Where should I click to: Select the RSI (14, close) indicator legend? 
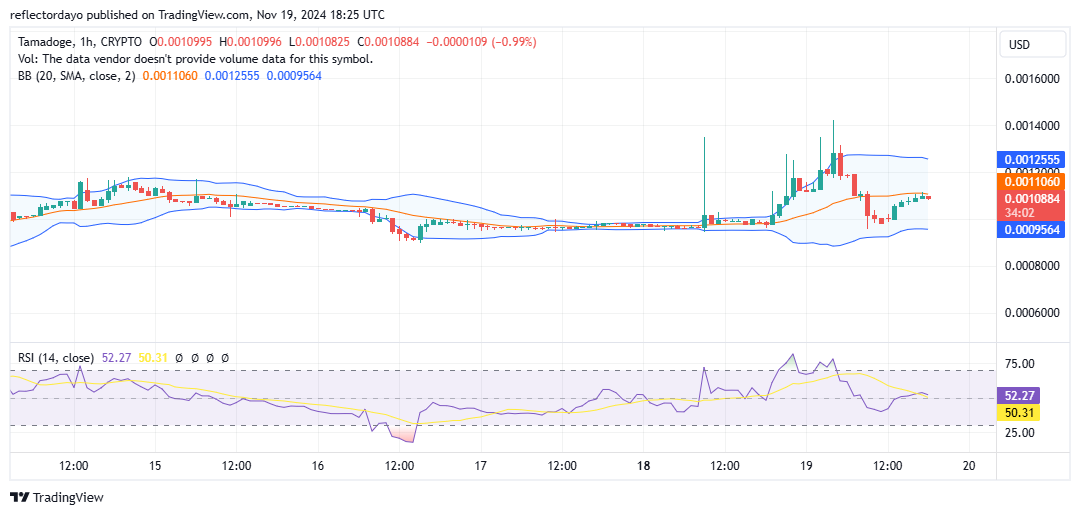(x=54, y=358)
